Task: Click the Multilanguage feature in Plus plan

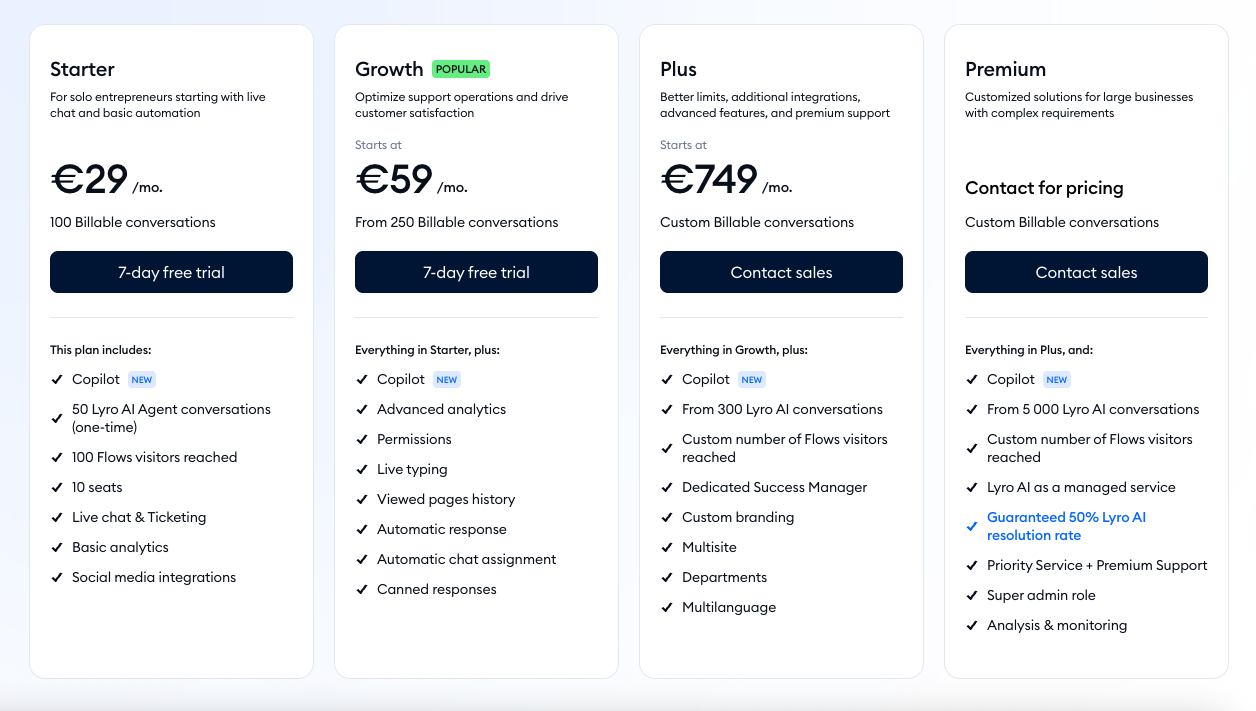Action: [x=729, y=607]
